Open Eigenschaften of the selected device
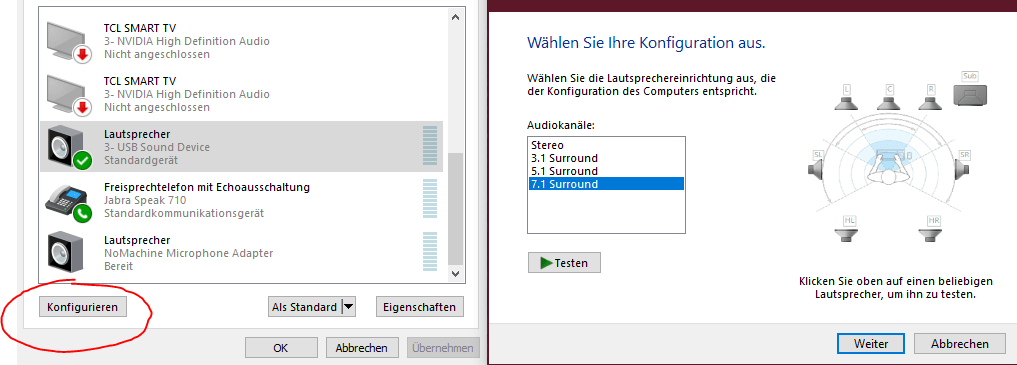The width and height of the screenshot is (1017, 365). tap(420, 307)
